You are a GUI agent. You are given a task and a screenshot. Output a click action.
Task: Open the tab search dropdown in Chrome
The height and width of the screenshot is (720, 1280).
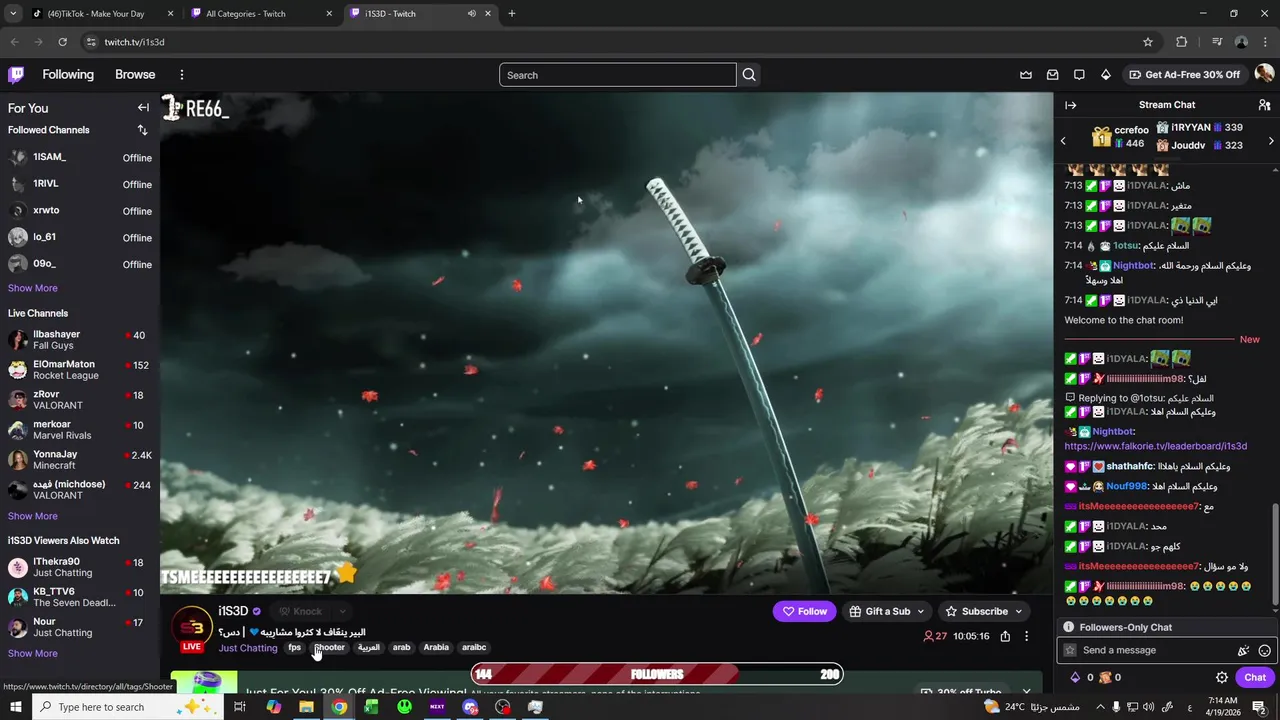coord(13,14)
